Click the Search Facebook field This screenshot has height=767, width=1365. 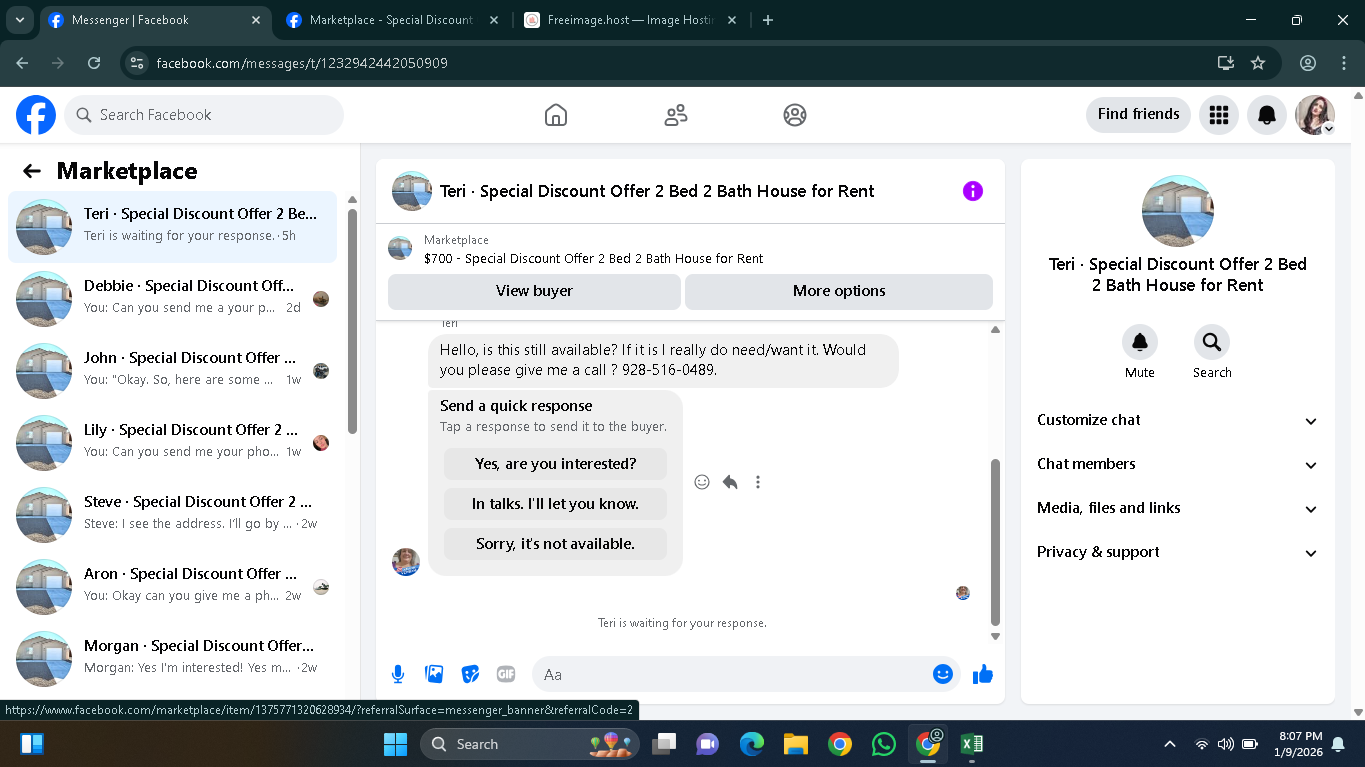point(204,115)
